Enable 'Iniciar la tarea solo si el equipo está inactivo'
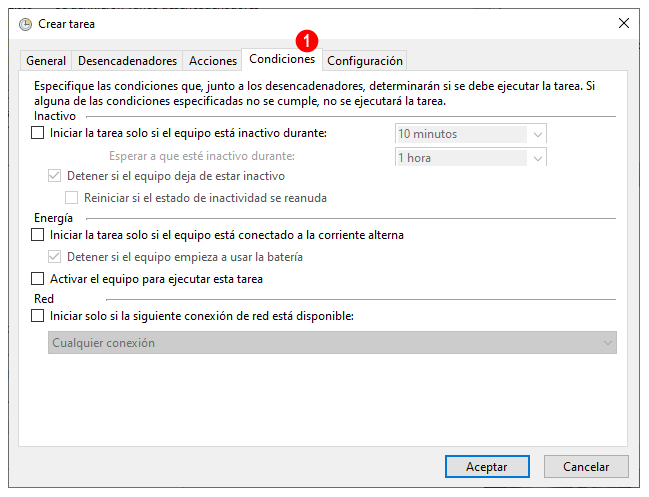The image size is (649, 497). click(x=38, y=133)
